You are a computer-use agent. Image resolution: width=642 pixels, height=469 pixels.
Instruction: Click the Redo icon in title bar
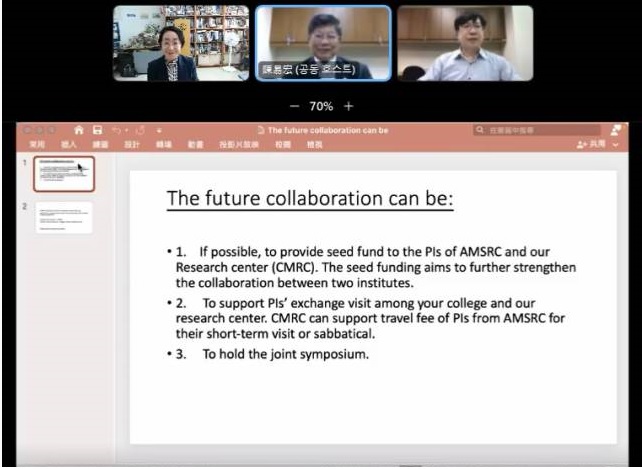point(139,130)
